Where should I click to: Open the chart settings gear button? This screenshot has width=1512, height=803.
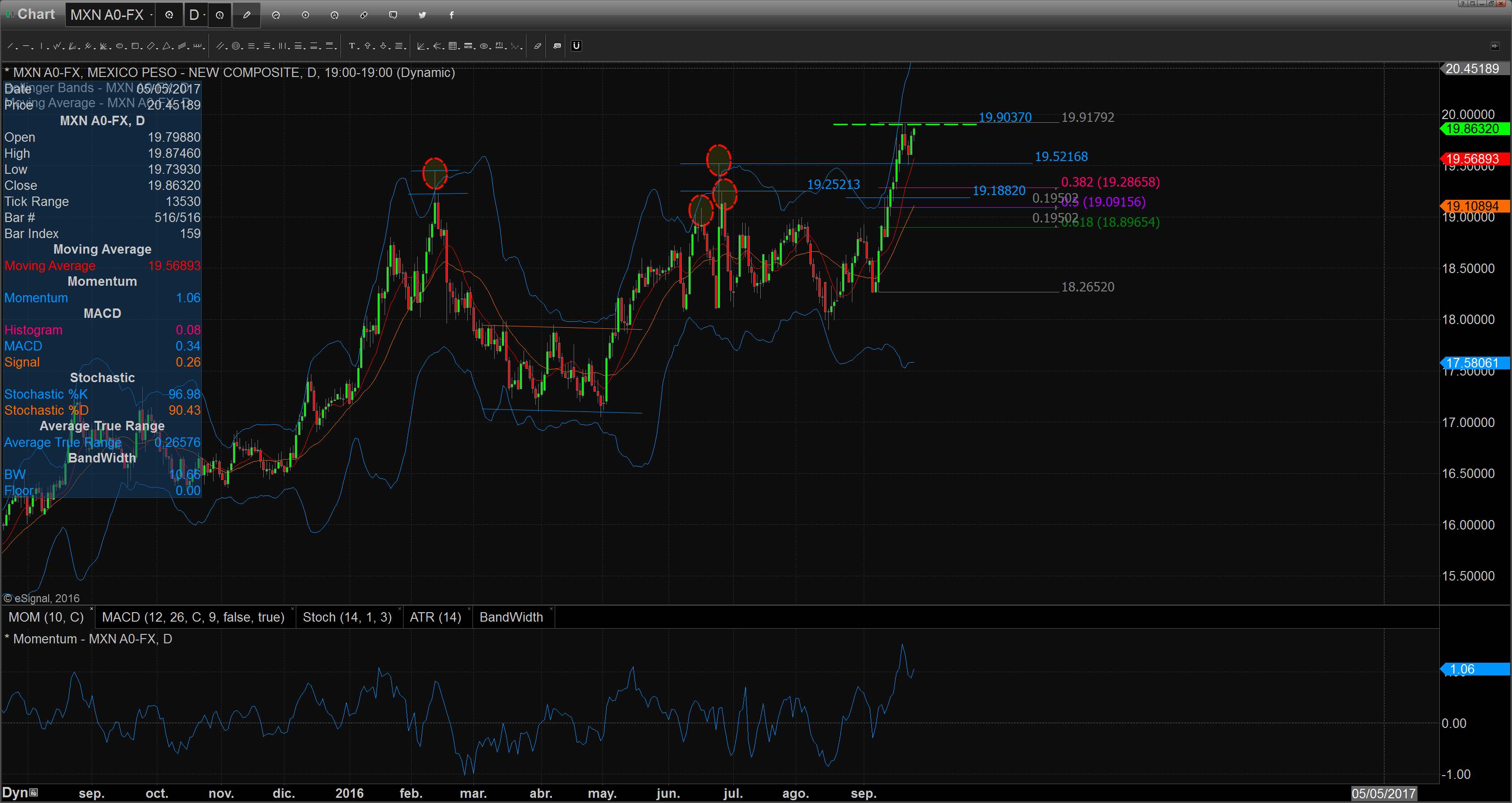click(x=169, y=15)
